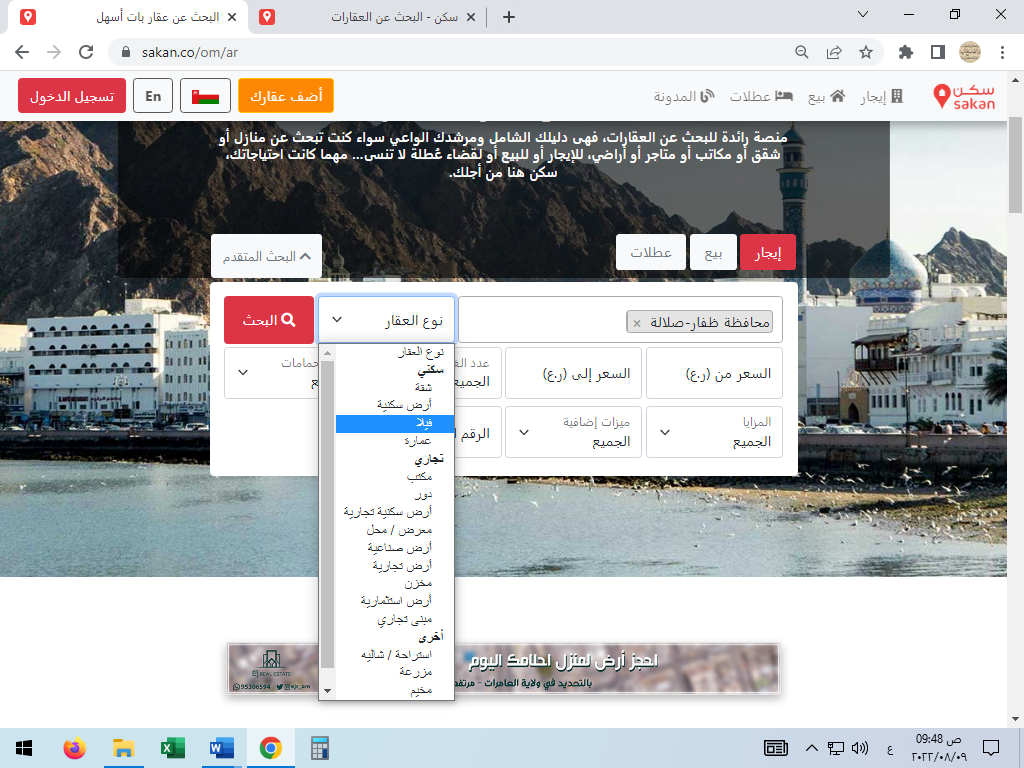The width and height of the screenshot is (1024, 768).
Task: Open the Extensions puzzle icon
Action: [x=906, y=52]
